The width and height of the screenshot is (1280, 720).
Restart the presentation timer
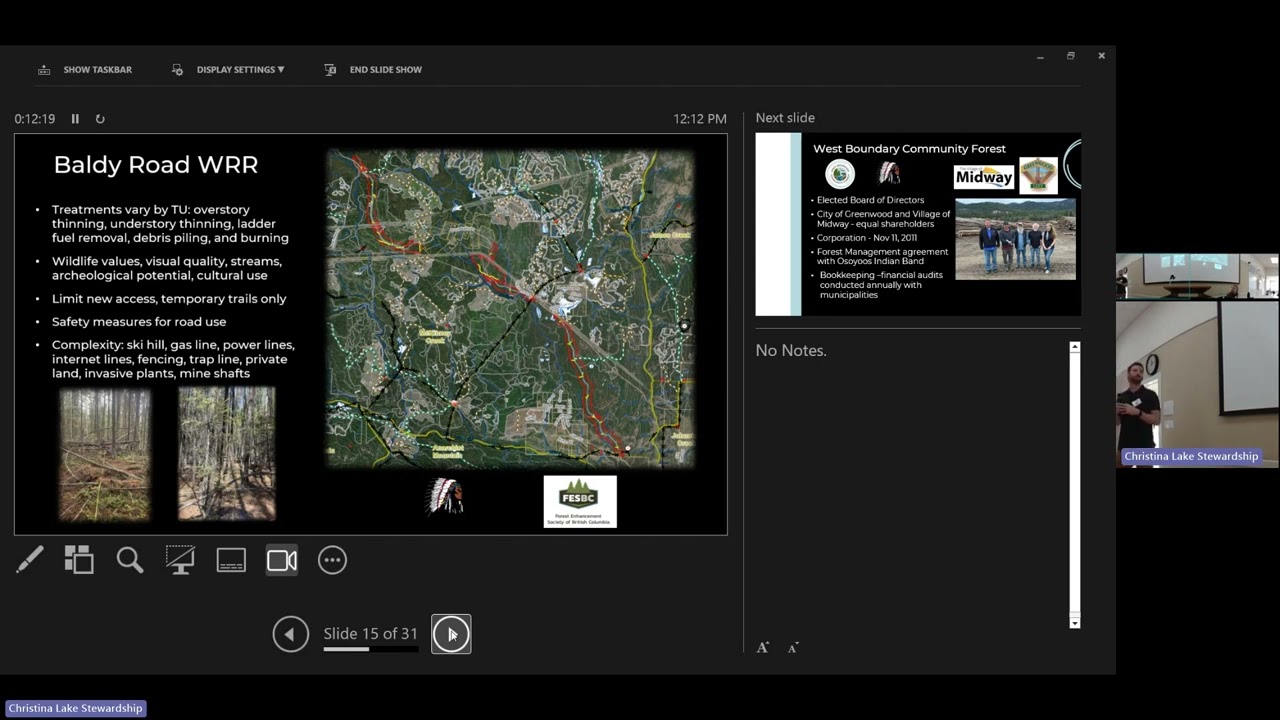pyautogui.click(x=100, y=119)
